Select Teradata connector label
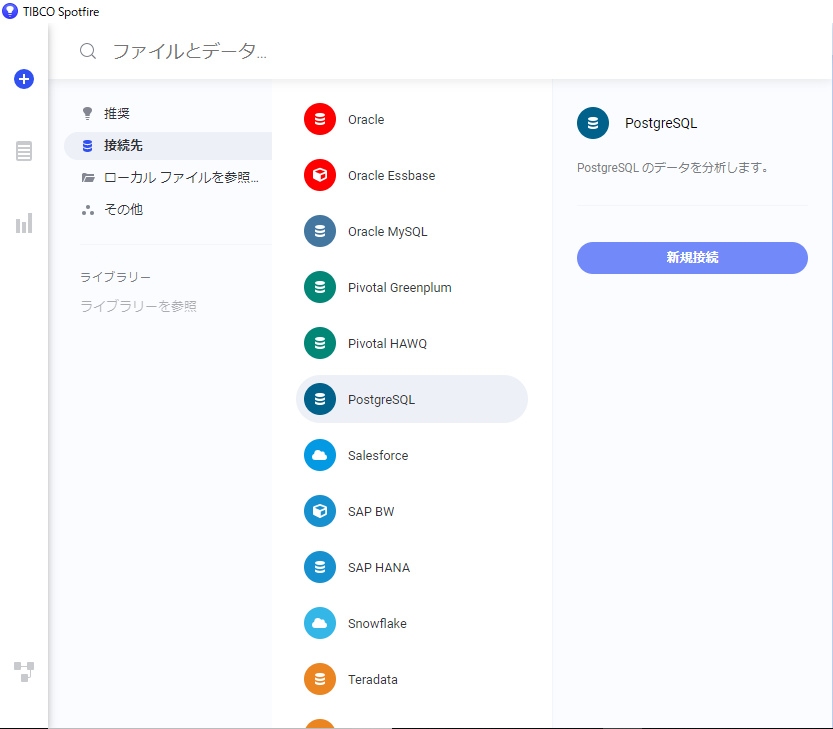This screenshot has width=833, height=729. pyautogui.click(x=372, y=680)
